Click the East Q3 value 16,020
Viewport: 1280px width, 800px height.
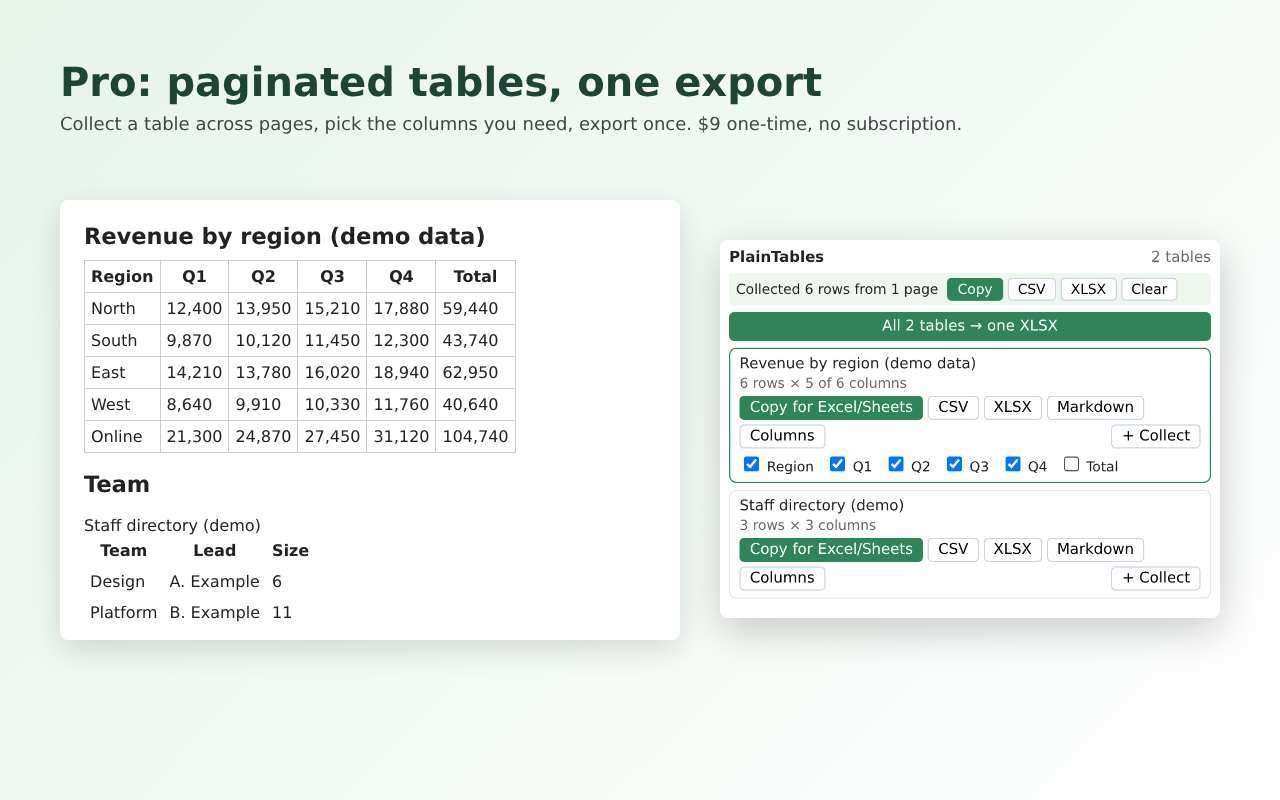coord(332,372)
